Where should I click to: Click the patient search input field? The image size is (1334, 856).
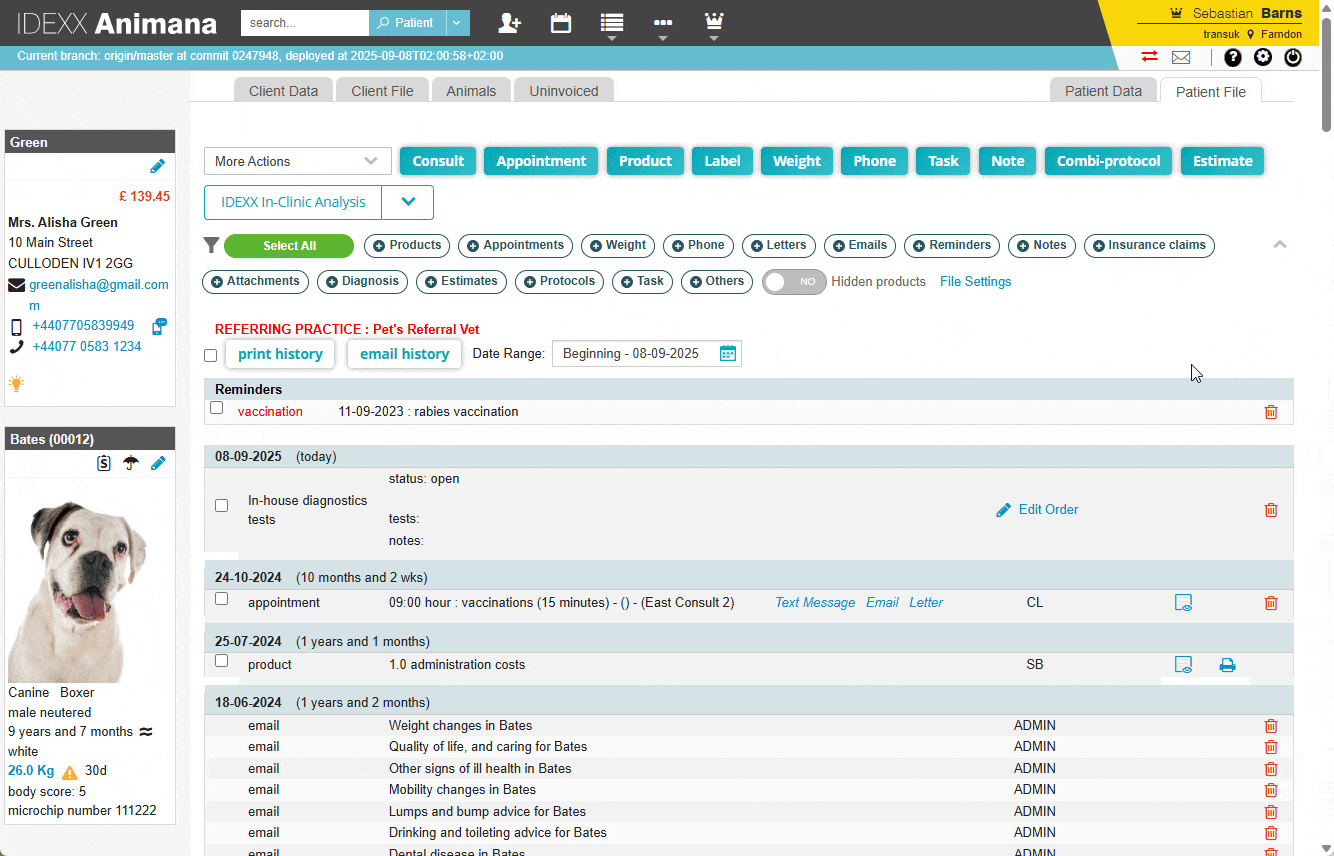tap(304, 23)
